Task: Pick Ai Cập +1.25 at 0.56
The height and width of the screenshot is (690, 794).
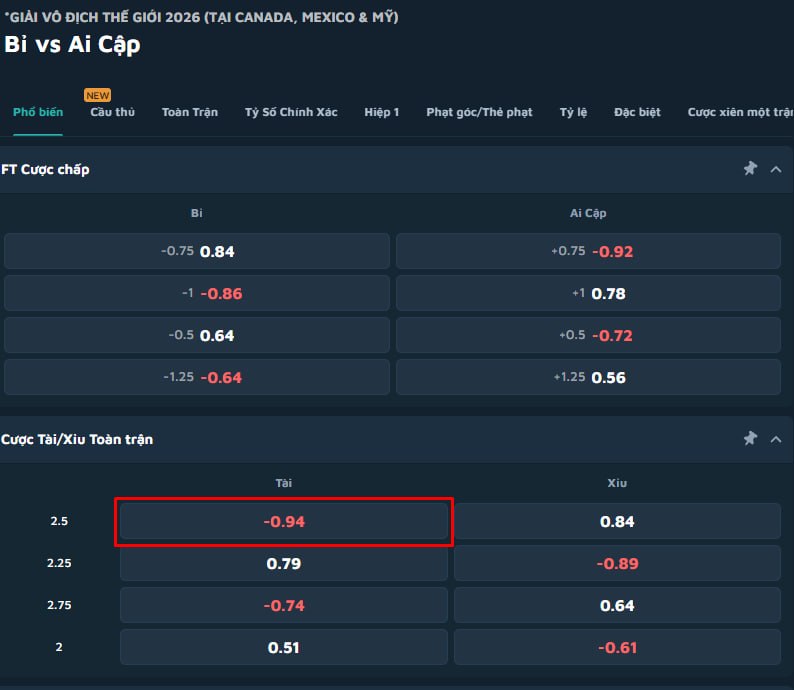Action: click(588, 377)
